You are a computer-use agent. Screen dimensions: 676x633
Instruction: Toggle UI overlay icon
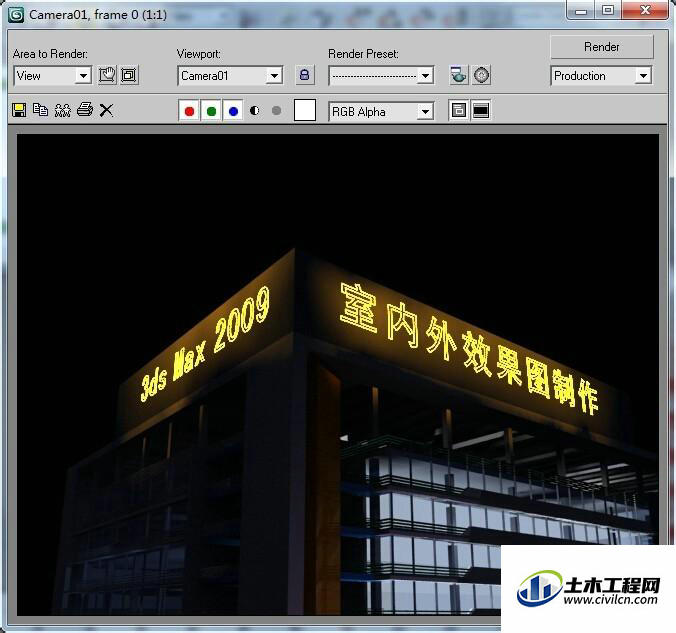[459, 110]
